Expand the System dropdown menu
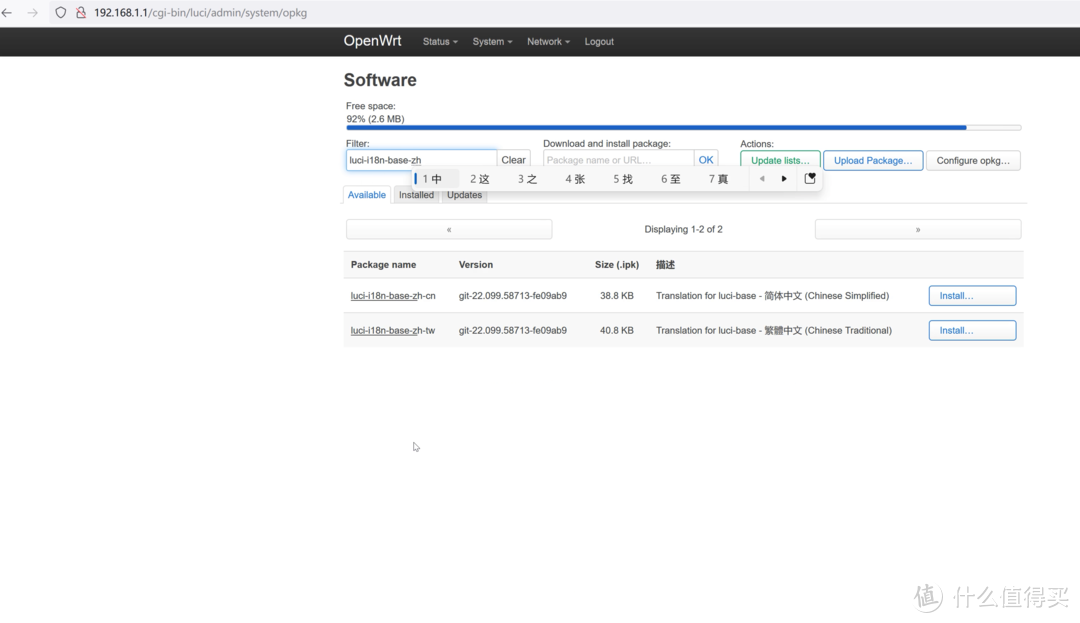The image size is (1080, 623). [492, 42]
